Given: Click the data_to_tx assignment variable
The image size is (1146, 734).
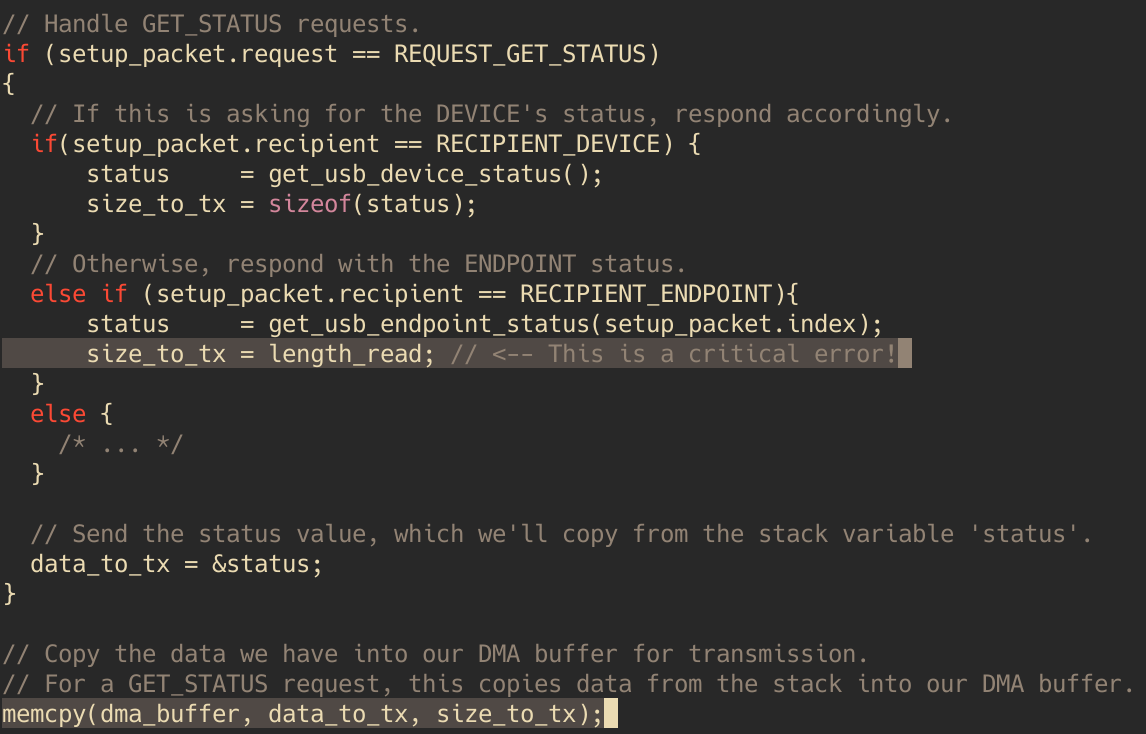Looking at the screenshot, I should click(100, 564).
